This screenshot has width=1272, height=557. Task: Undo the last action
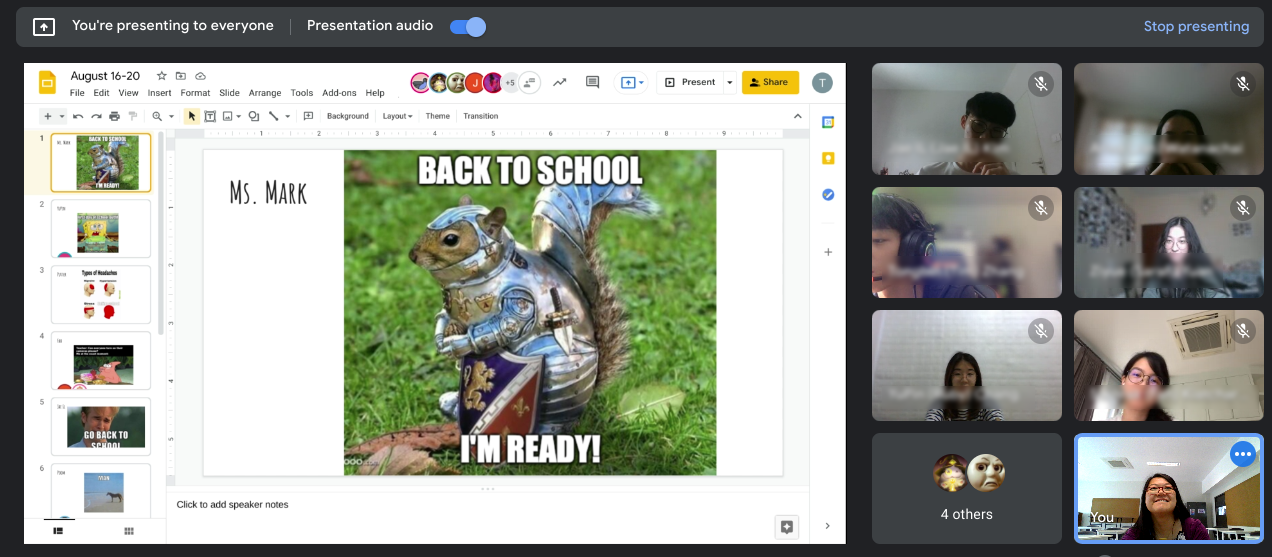[x=78, y=116]
